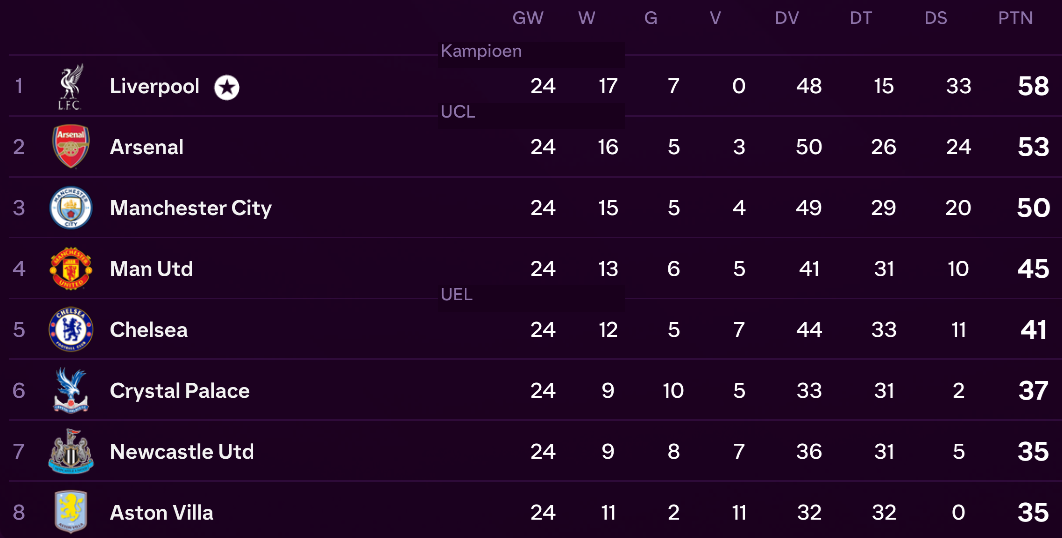
Task: Select Chelsea's 41 points value
Action: [x=1034, y=330]
